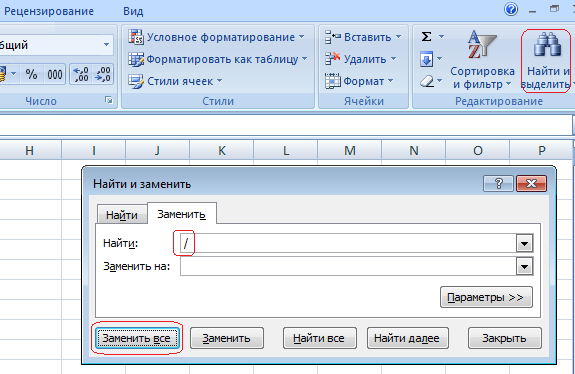Viewport: 575px width, 374px height.
Task: Click the formula bar
Action: (x=286, y=125)
